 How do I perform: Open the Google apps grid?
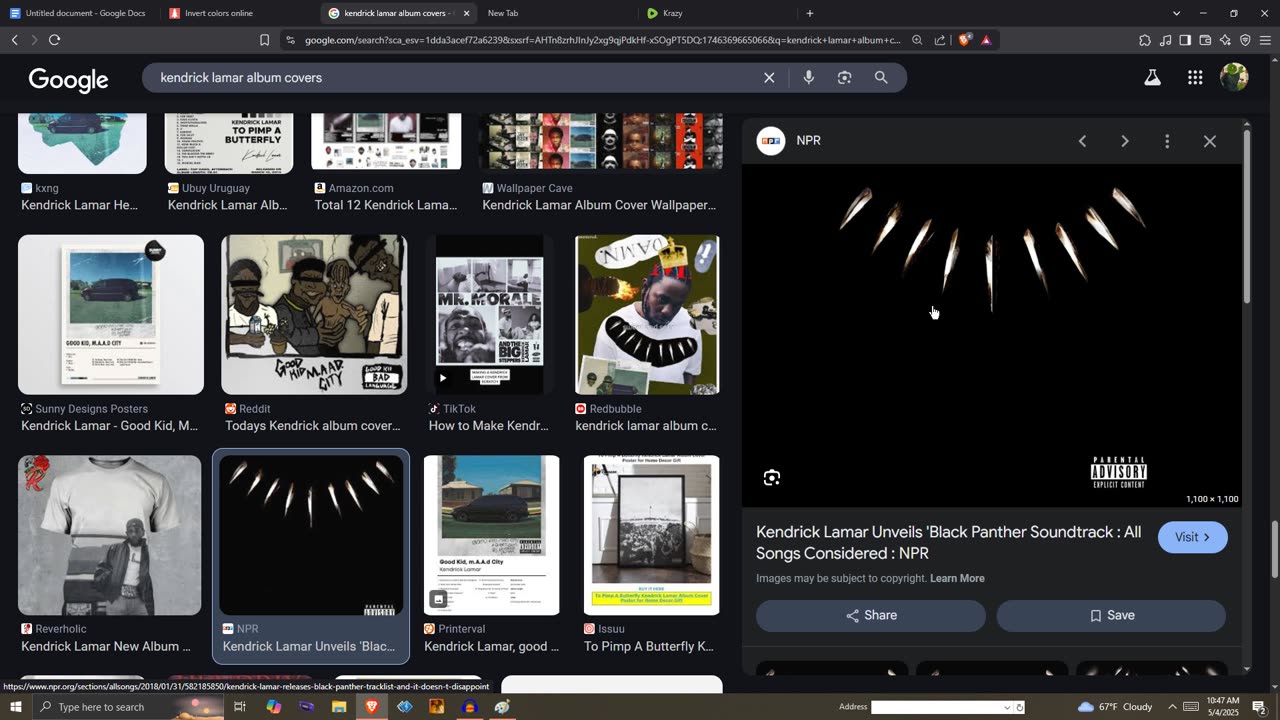[x=1195, y=77]
